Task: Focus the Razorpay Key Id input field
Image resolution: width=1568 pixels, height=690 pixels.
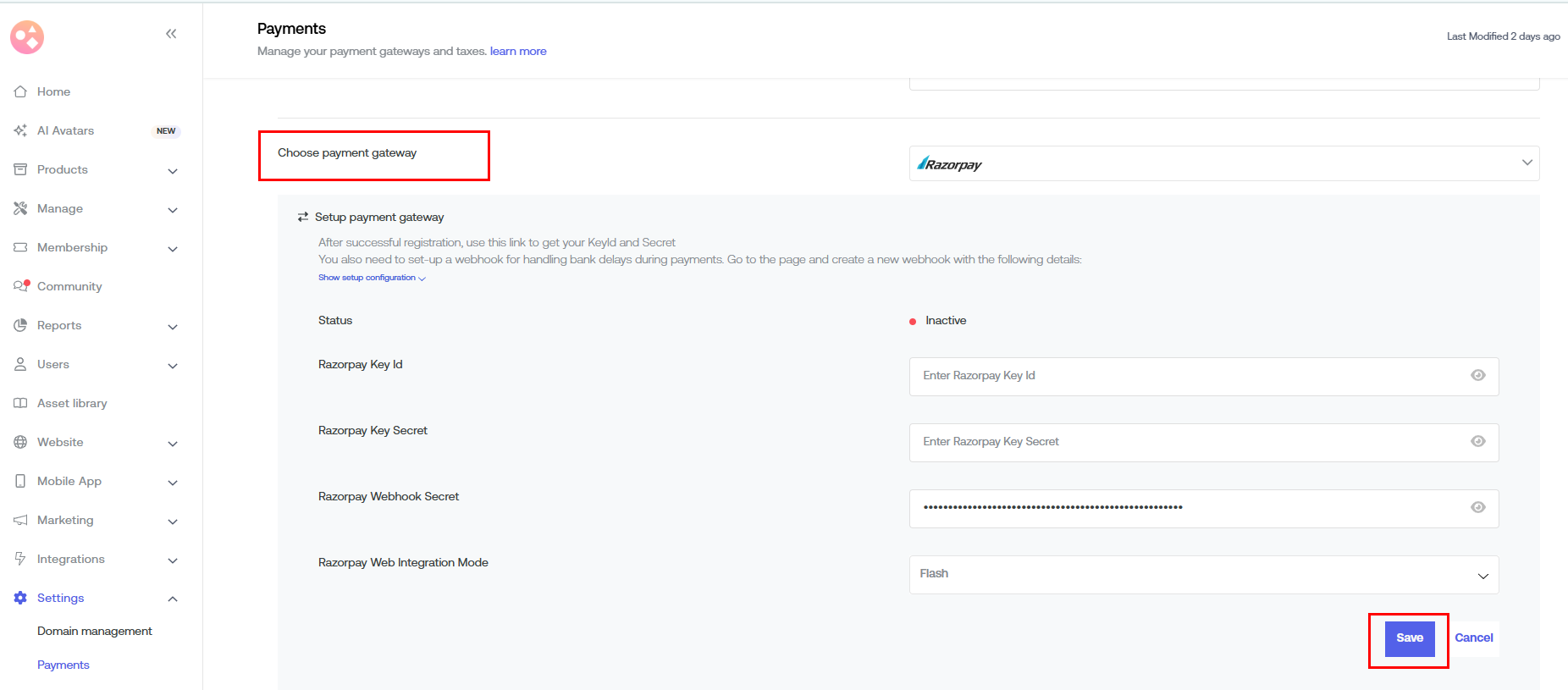Action: tap(1185, 376)
